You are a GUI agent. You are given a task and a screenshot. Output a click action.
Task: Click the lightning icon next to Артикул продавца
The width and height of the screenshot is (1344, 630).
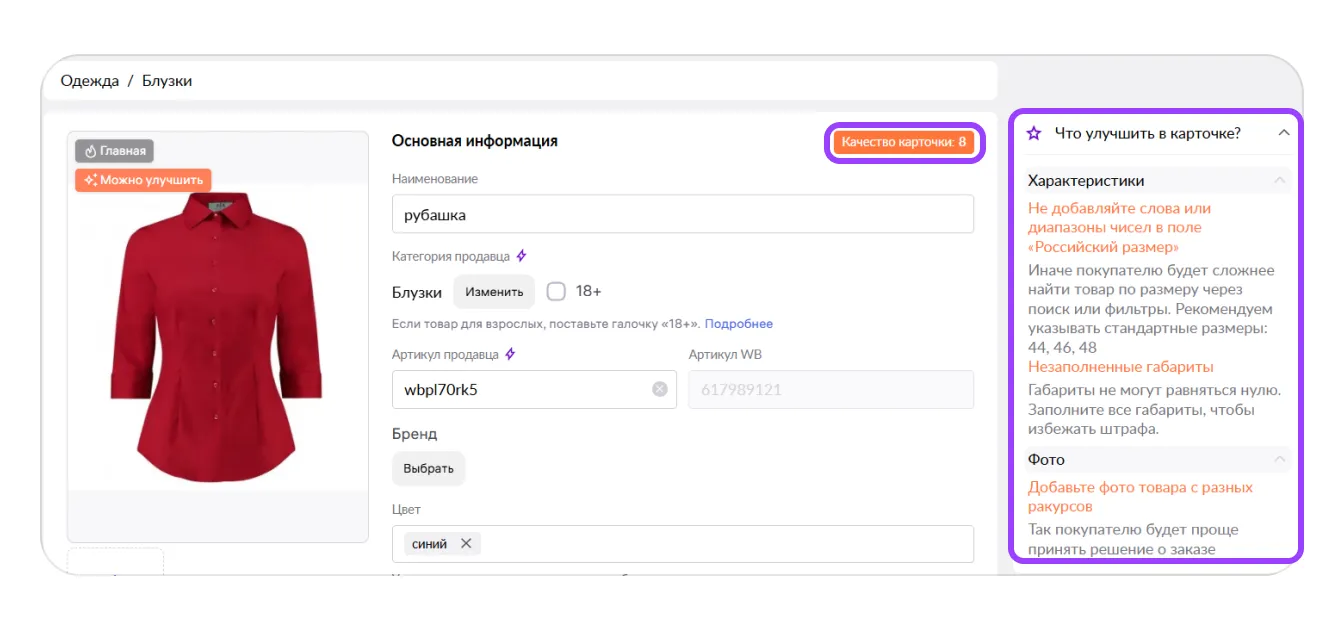[510, 354]
